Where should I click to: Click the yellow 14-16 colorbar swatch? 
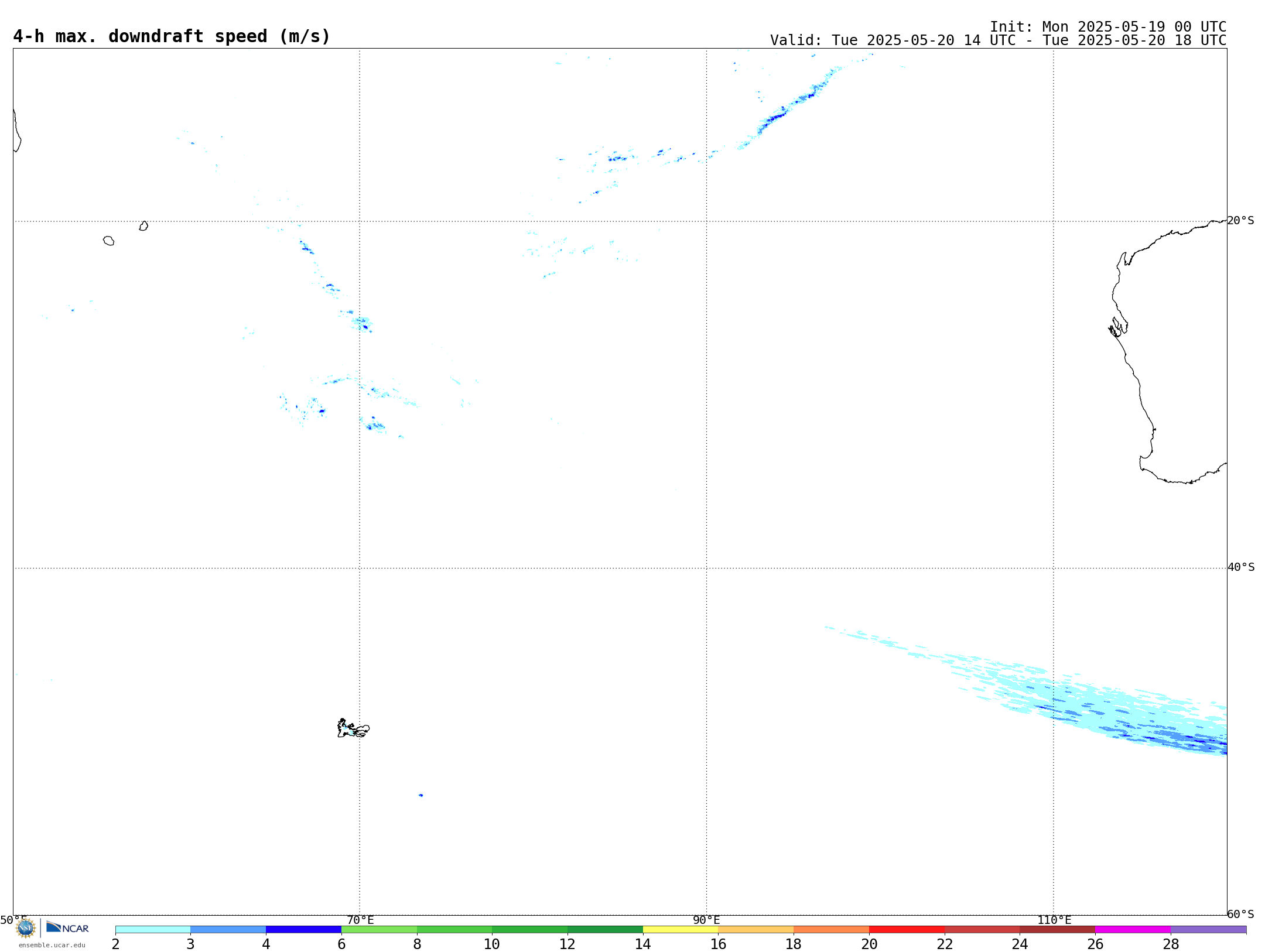click(681, 929)
